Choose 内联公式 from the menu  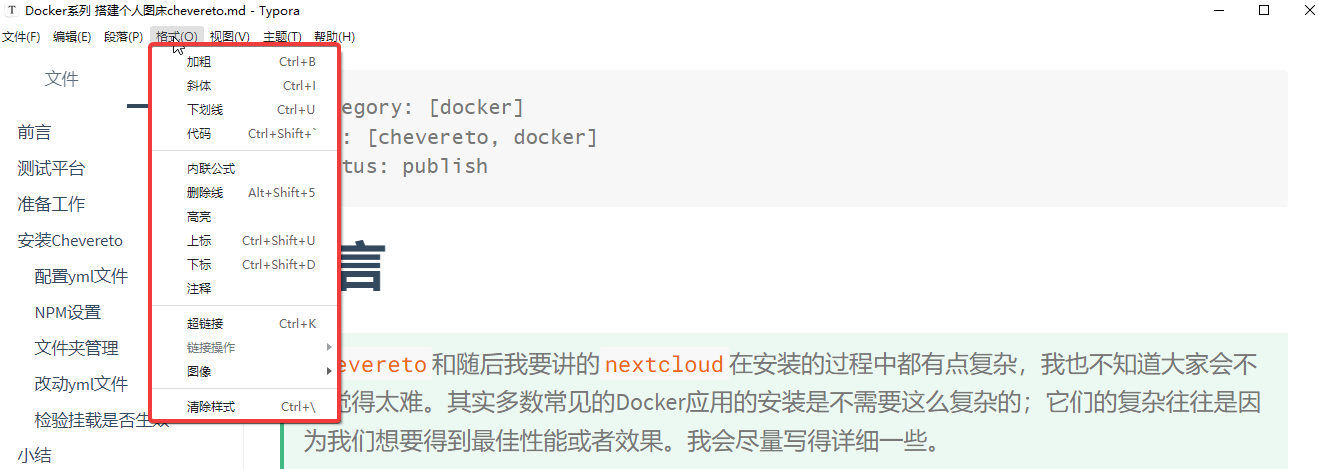pyautogui.click(x=211, y=169)
